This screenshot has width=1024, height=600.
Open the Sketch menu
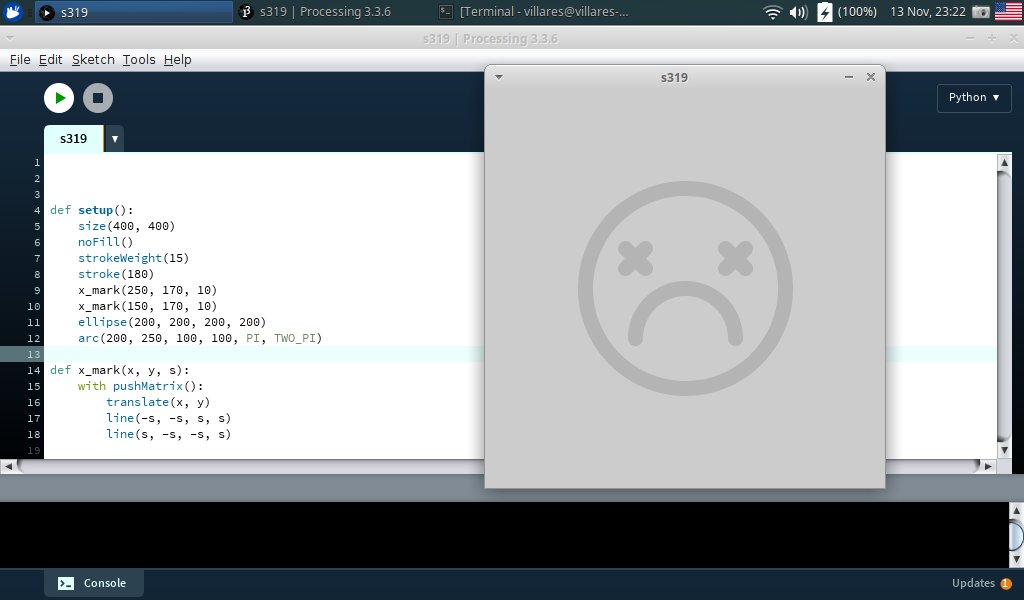pyautogui.click(x=93, y=60)
